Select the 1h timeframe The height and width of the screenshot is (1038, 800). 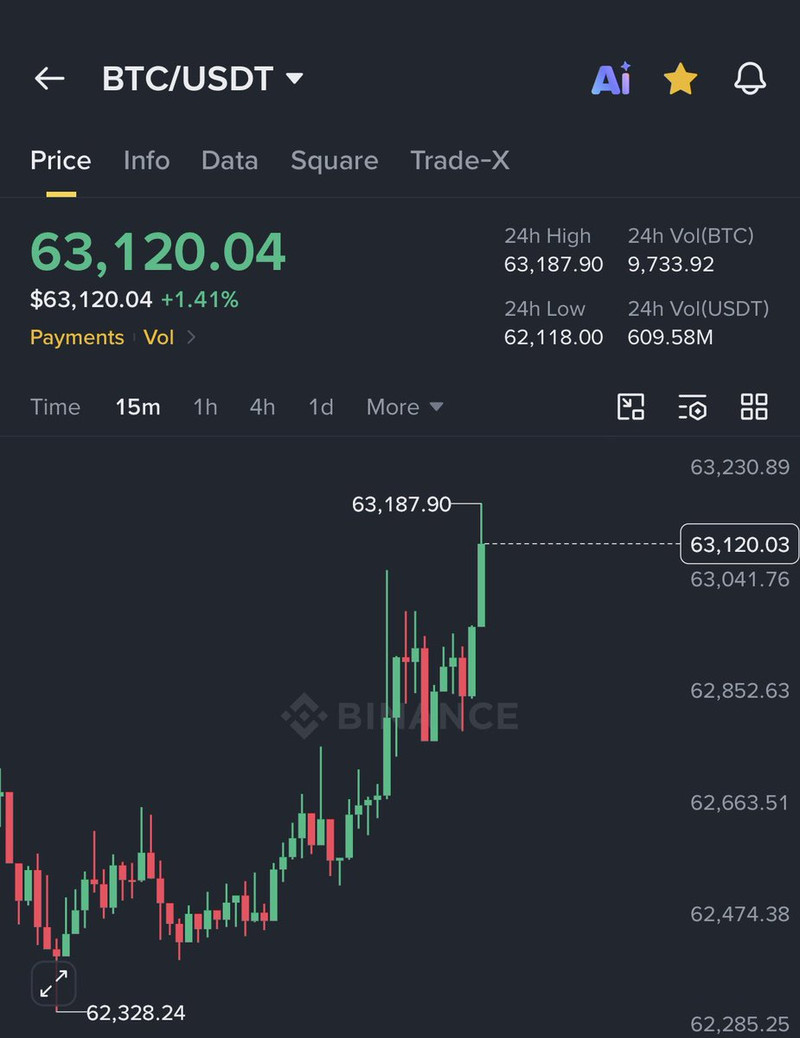click(205, 406)
